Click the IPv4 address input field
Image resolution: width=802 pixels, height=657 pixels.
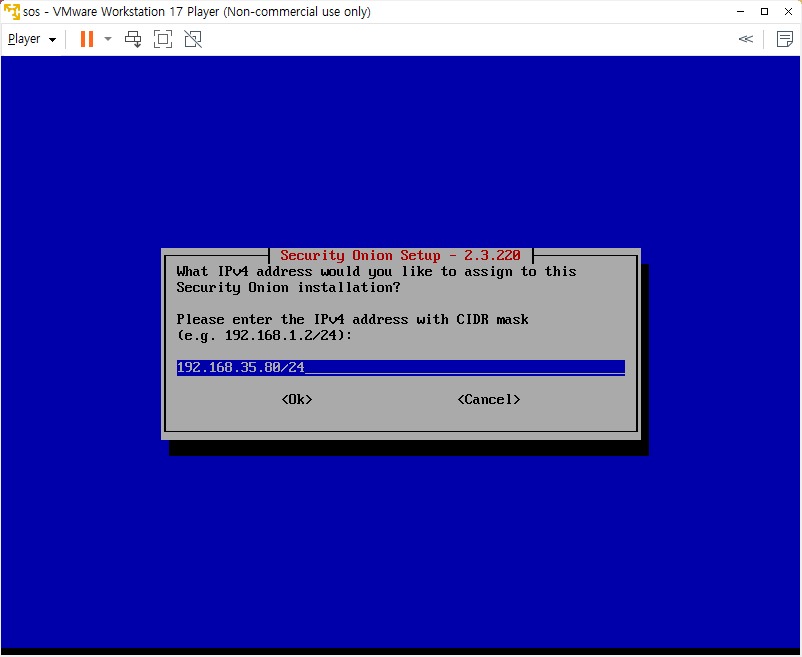coord(400,367)
